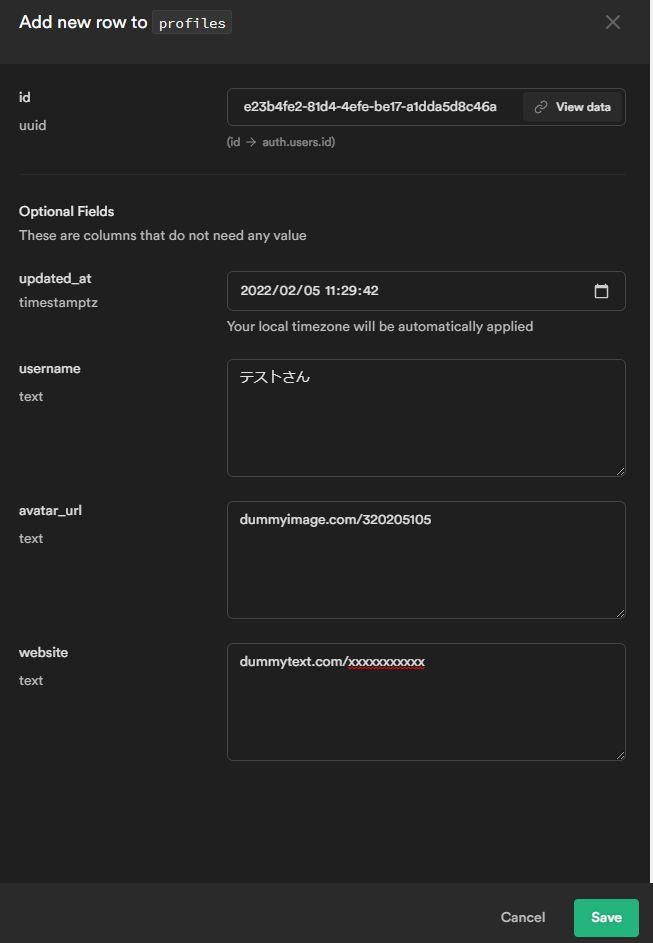Grab the username textarea resize handle
This screenshot has height=943, width=653.
[620, 470]
